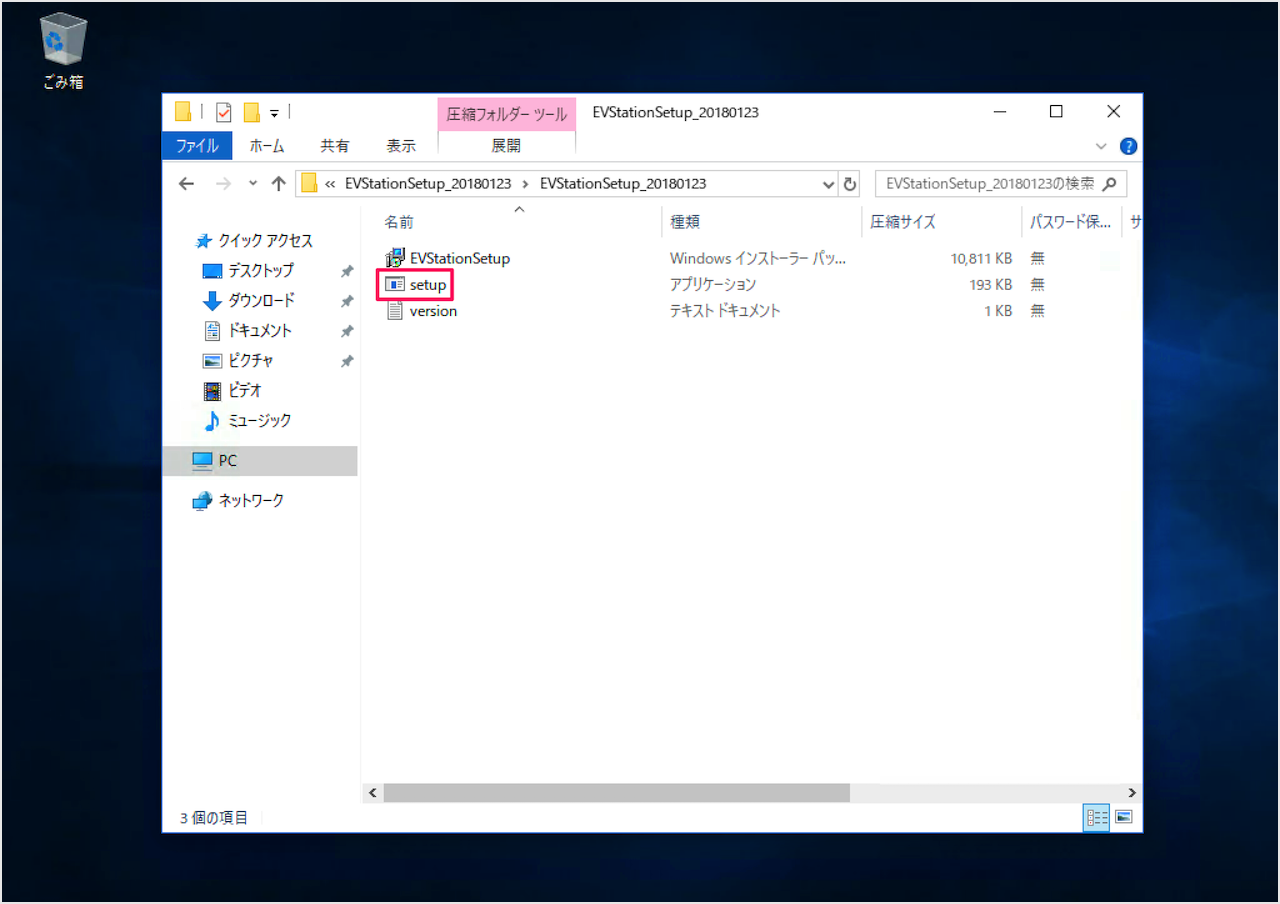The image size is (1280, 904).
Task: Expand the hidden breadcrumb path chevron «
Action: 330,184
